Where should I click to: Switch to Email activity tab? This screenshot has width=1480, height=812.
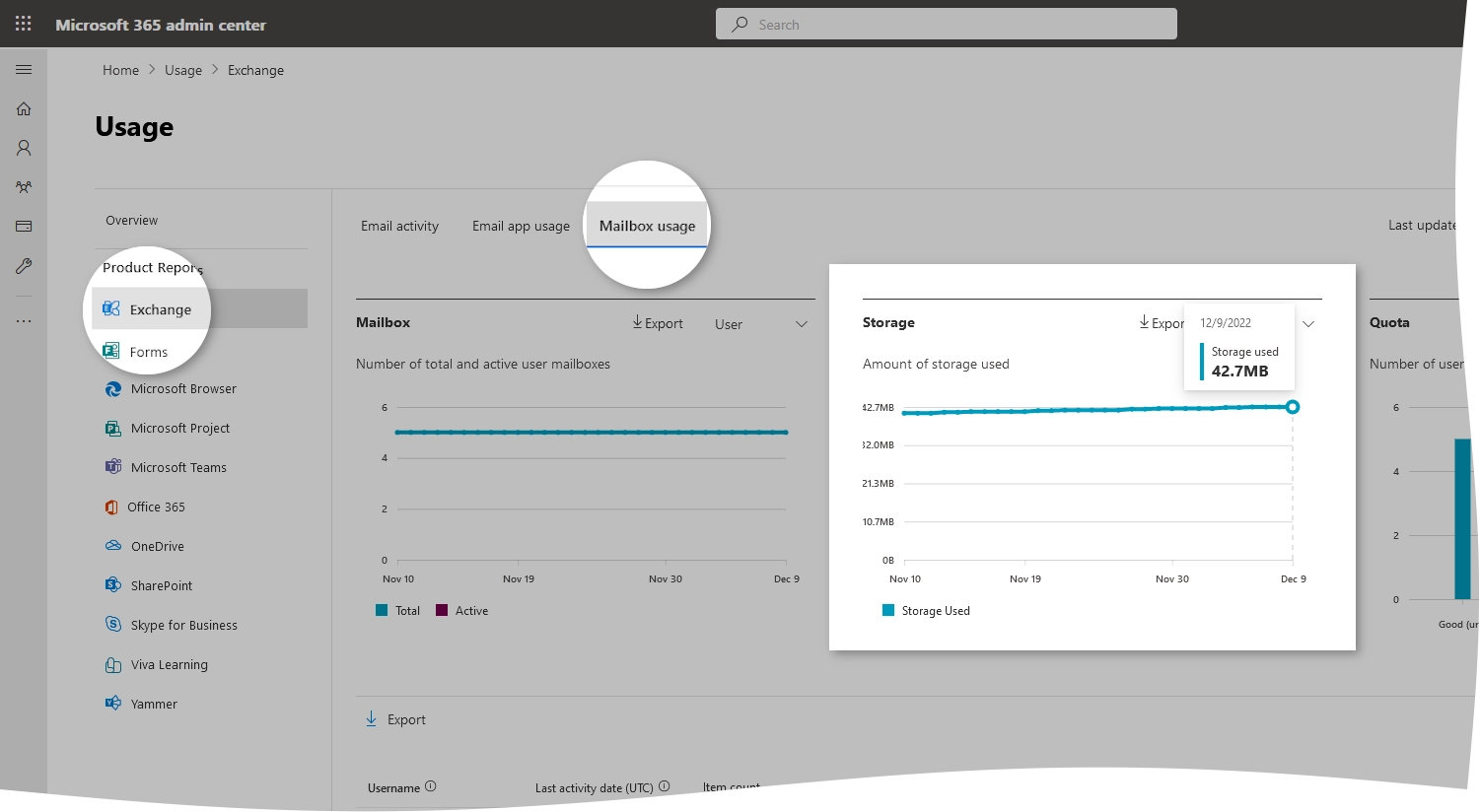(x=399, y=226)
